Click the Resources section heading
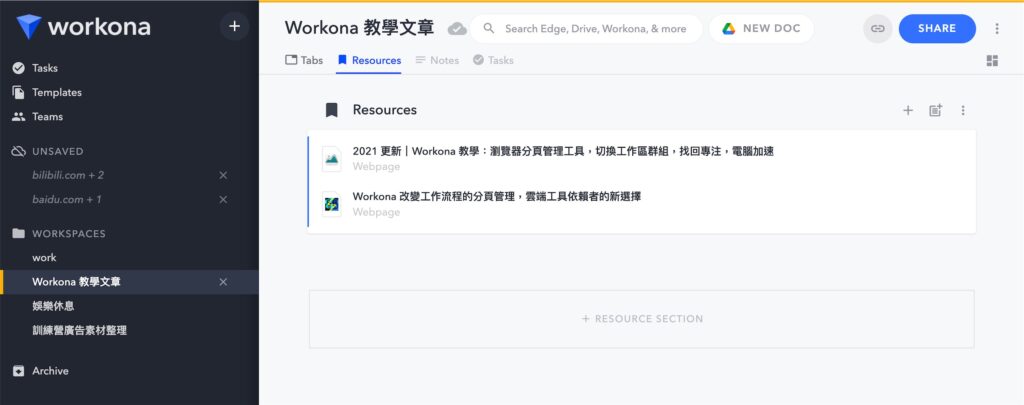This screenshot has height=405, width=1024. (x=385, y=110)
